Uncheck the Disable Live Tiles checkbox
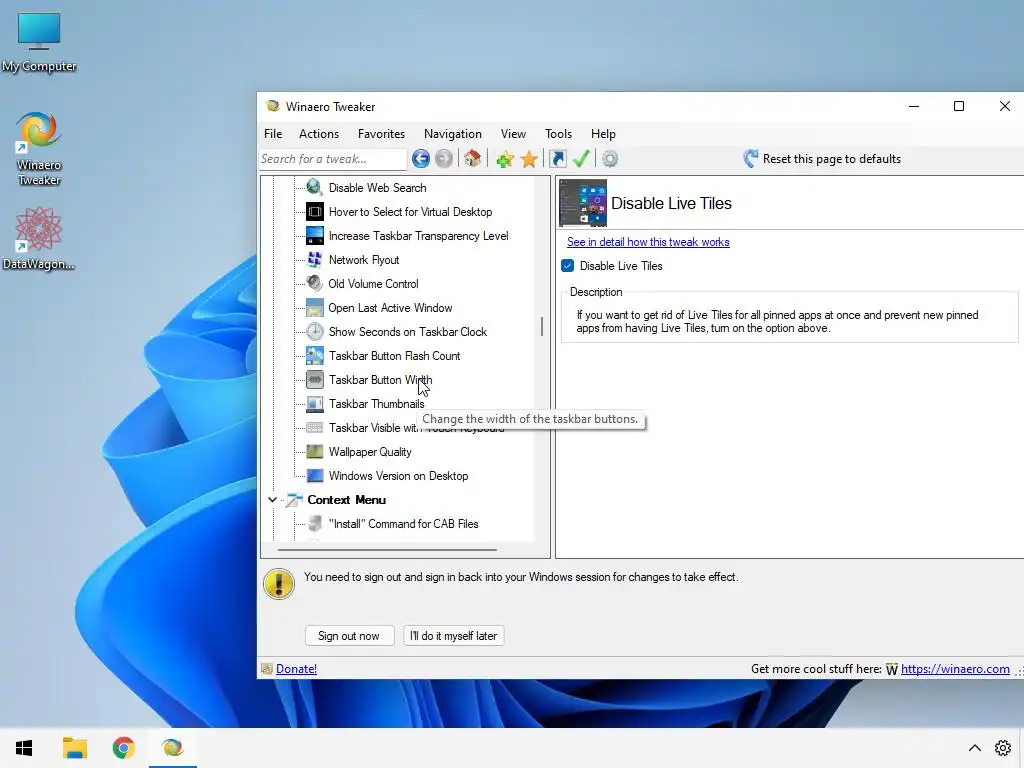The width and height of the screenshot is (1024, 768). [x=568, y=266]
